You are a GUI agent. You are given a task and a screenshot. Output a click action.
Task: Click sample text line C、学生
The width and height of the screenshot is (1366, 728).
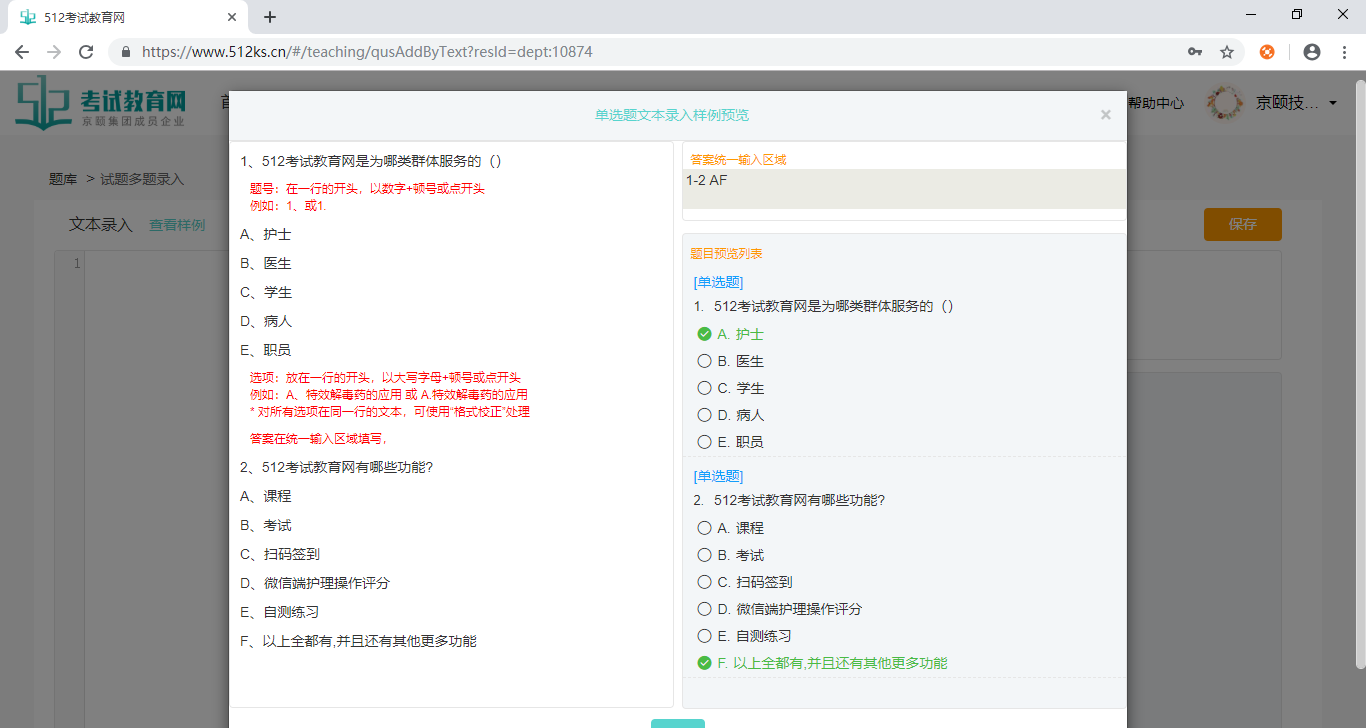click(x=266, y=292)
